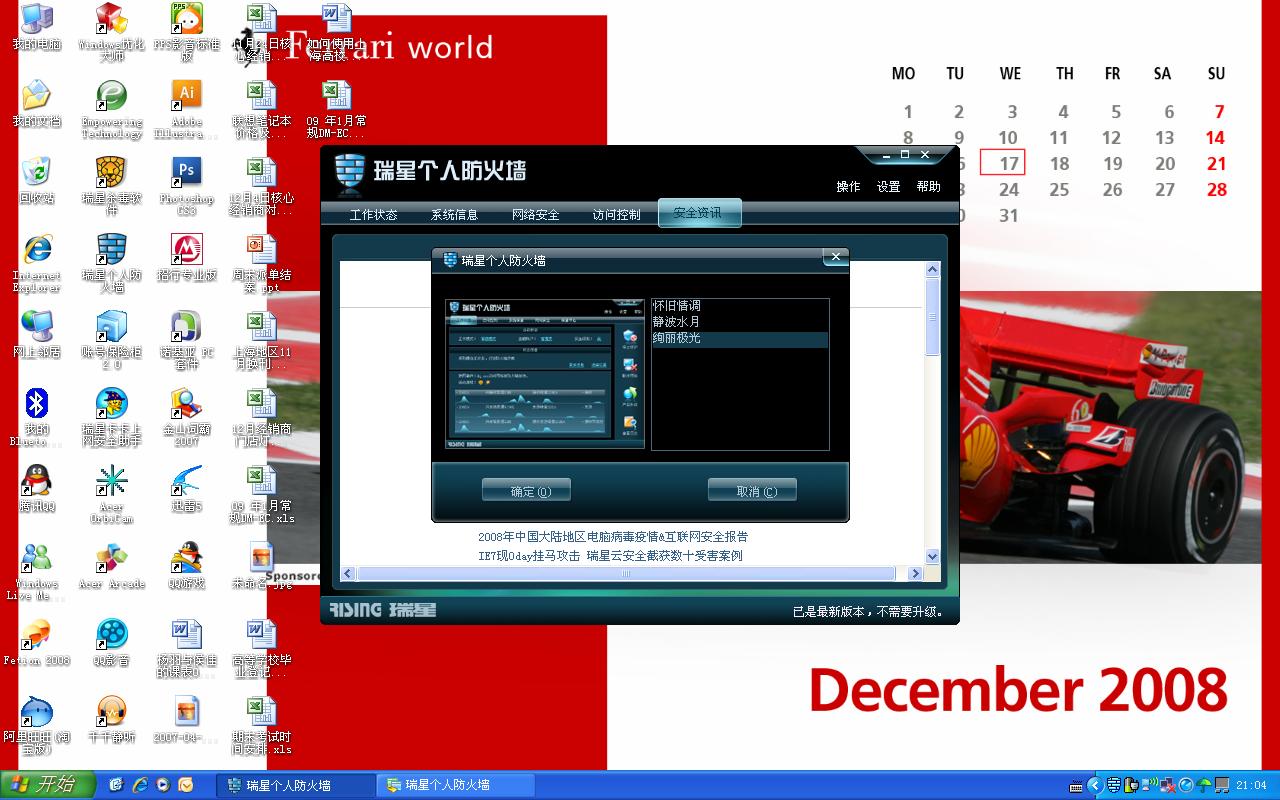This screenshot has width=1280, height=800.
Task: Launch the Empowering Technology shortcut
Action: pos(111,109)
